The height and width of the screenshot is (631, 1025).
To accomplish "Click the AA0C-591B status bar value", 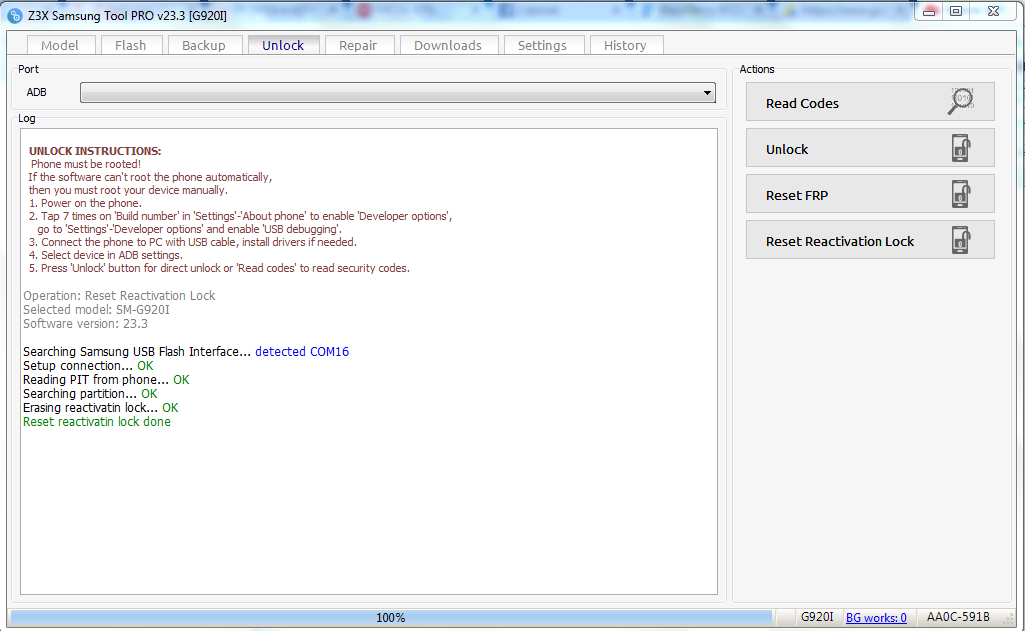I will (958, 617).
